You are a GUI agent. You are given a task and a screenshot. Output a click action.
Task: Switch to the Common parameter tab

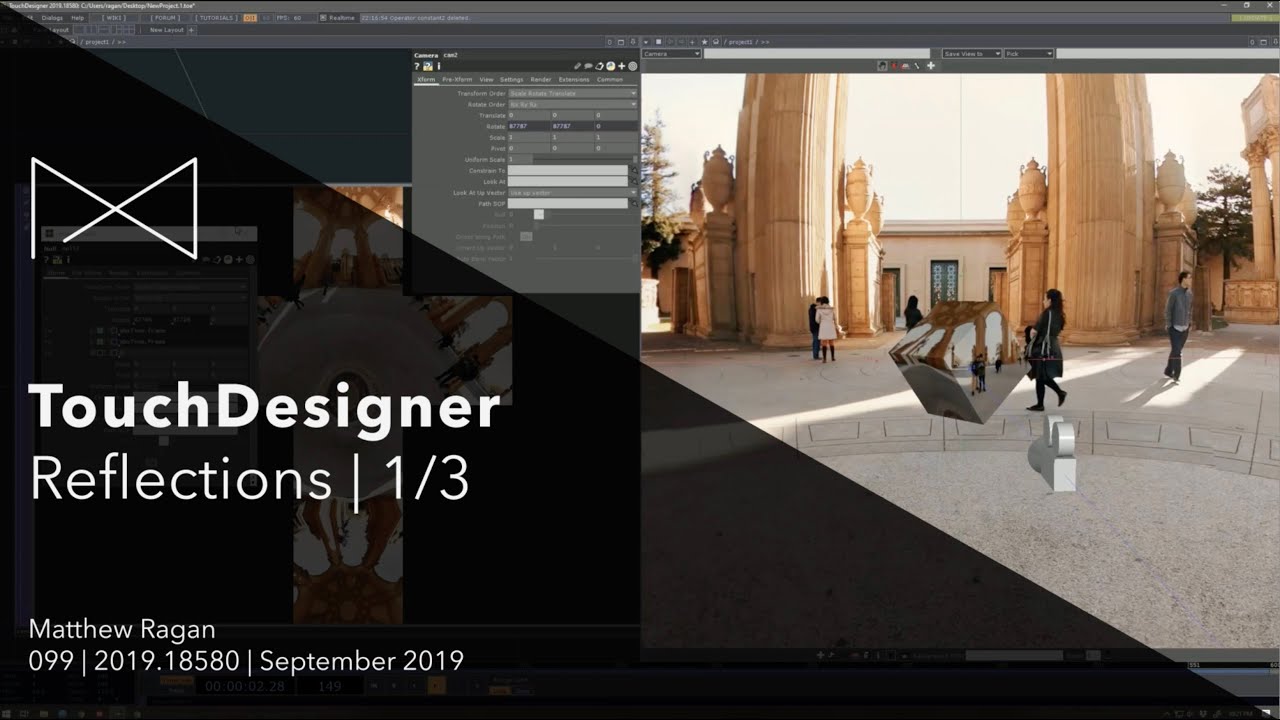[610, 79]
